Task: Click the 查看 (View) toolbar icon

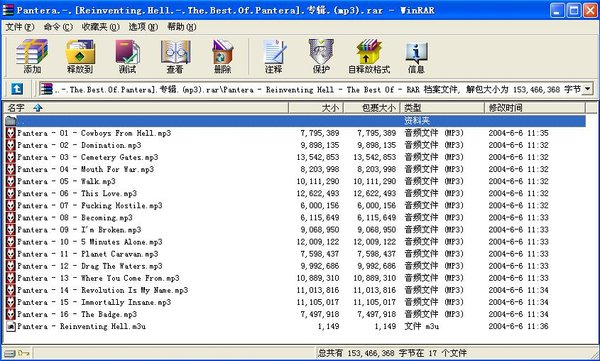Action: [x=175, y=56]
